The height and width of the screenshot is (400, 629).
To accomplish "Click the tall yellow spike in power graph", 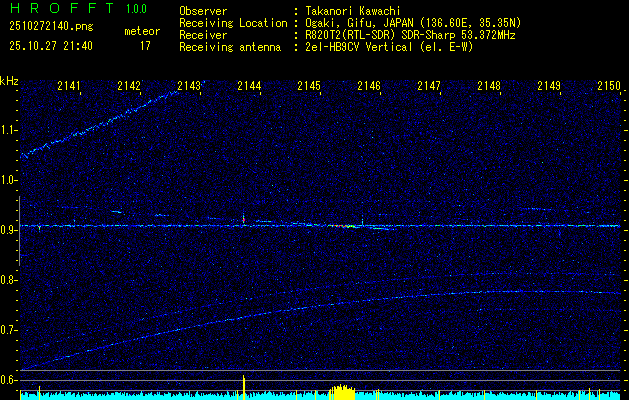I will [244, 385].
